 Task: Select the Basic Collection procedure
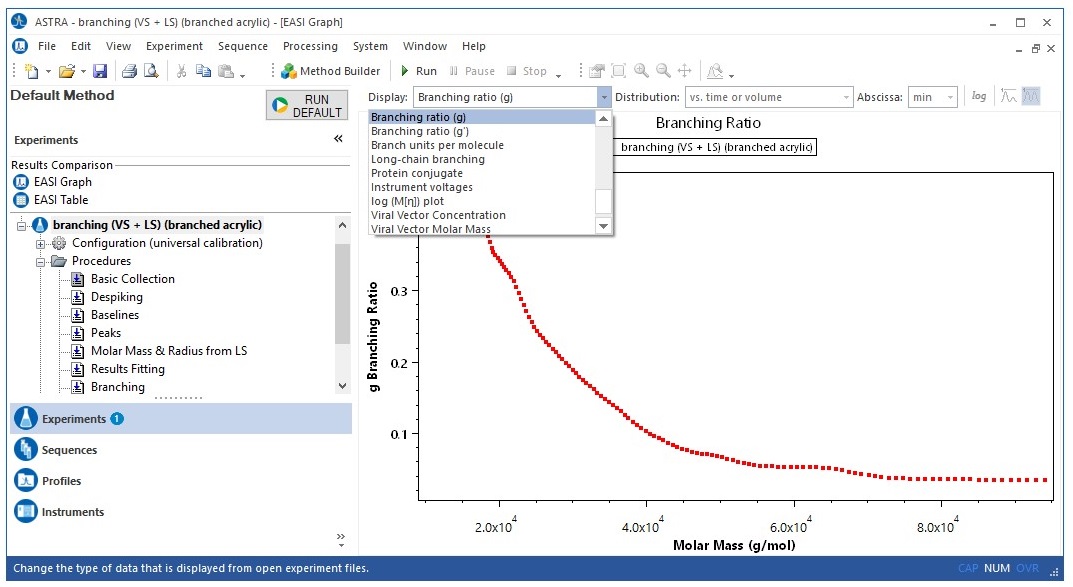pos(133,279)
